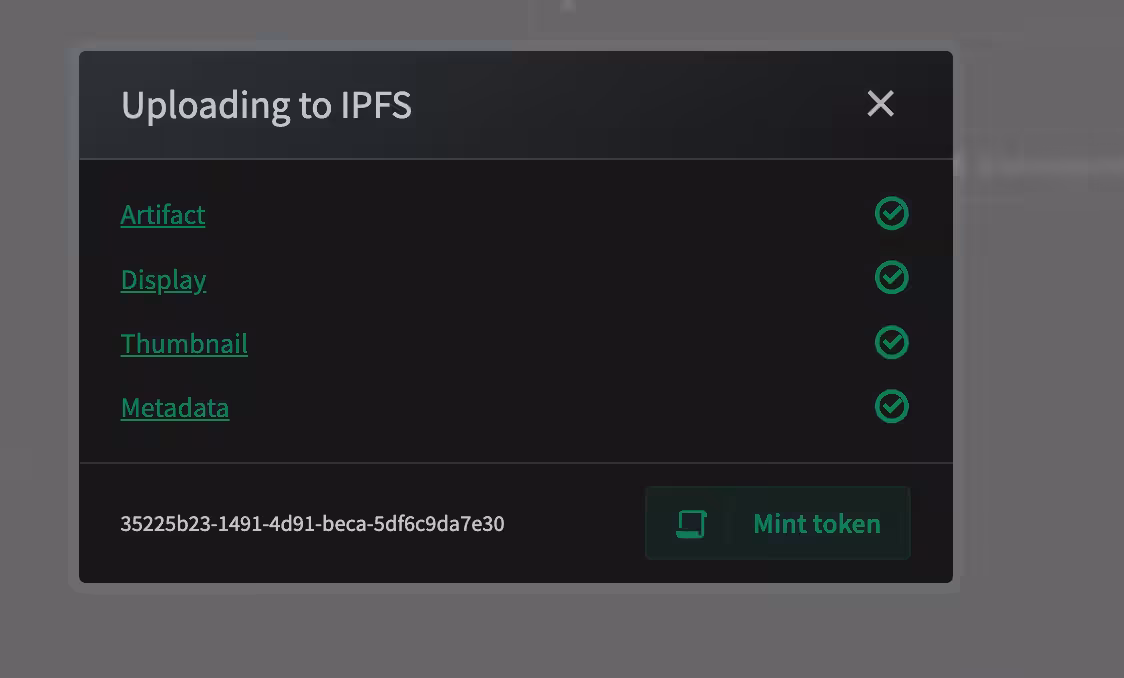The image size is (1124, 678).
Task: Click the 'Mint token' text label
Action: pos(817,524)
